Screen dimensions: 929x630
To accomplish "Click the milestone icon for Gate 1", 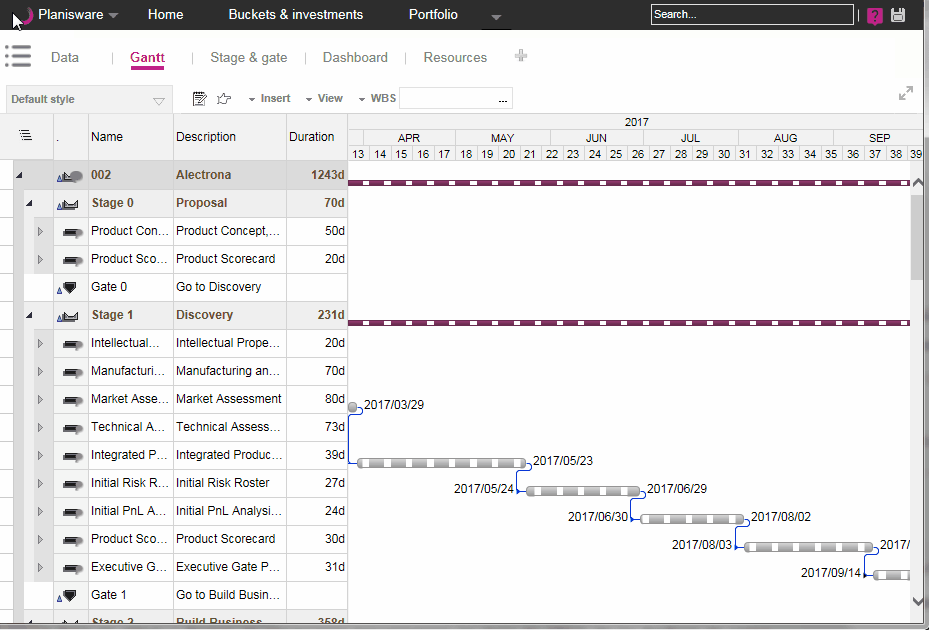I will (68, 596).
